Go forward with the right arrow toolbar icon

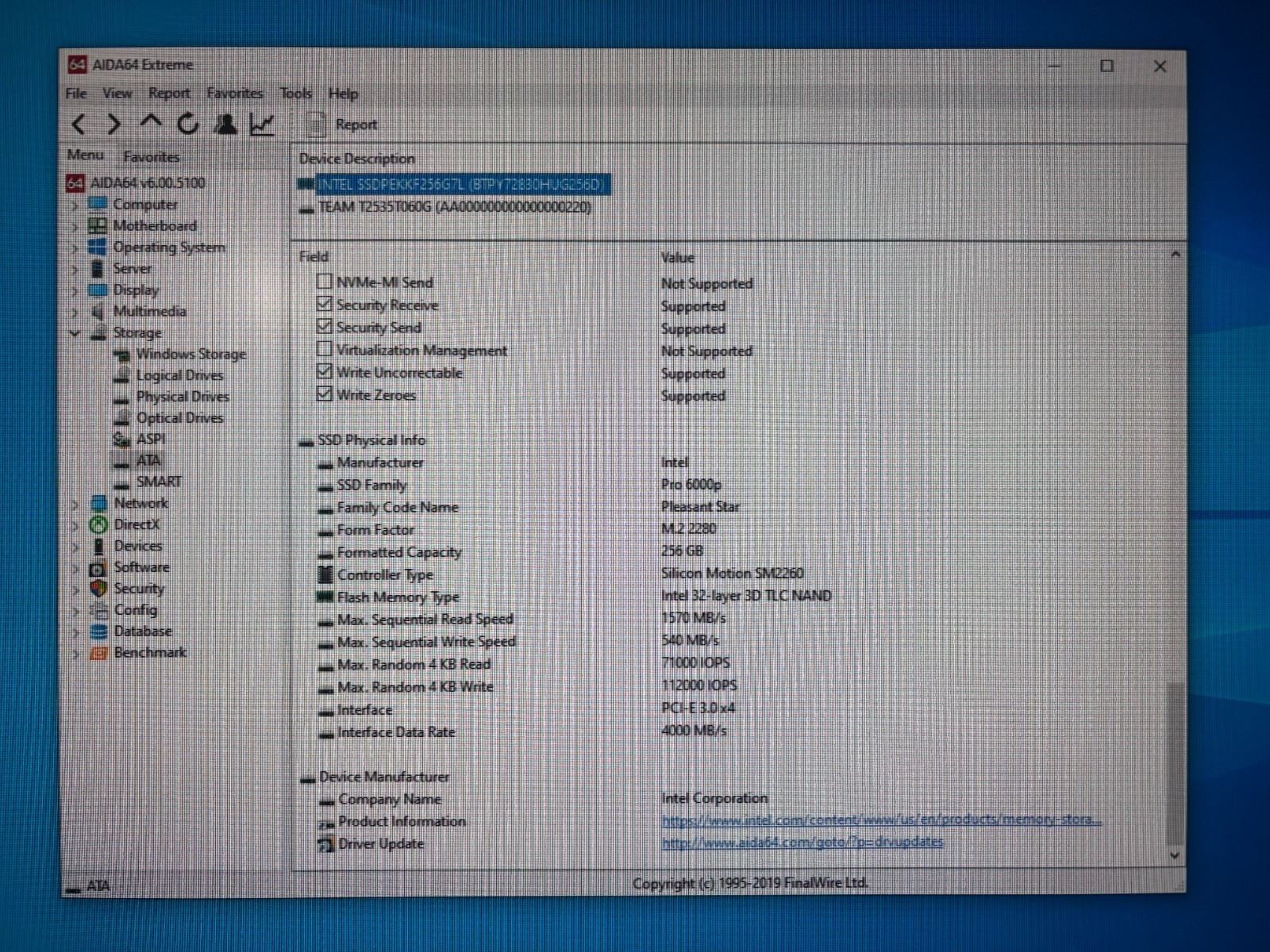[x=115, y=125]
